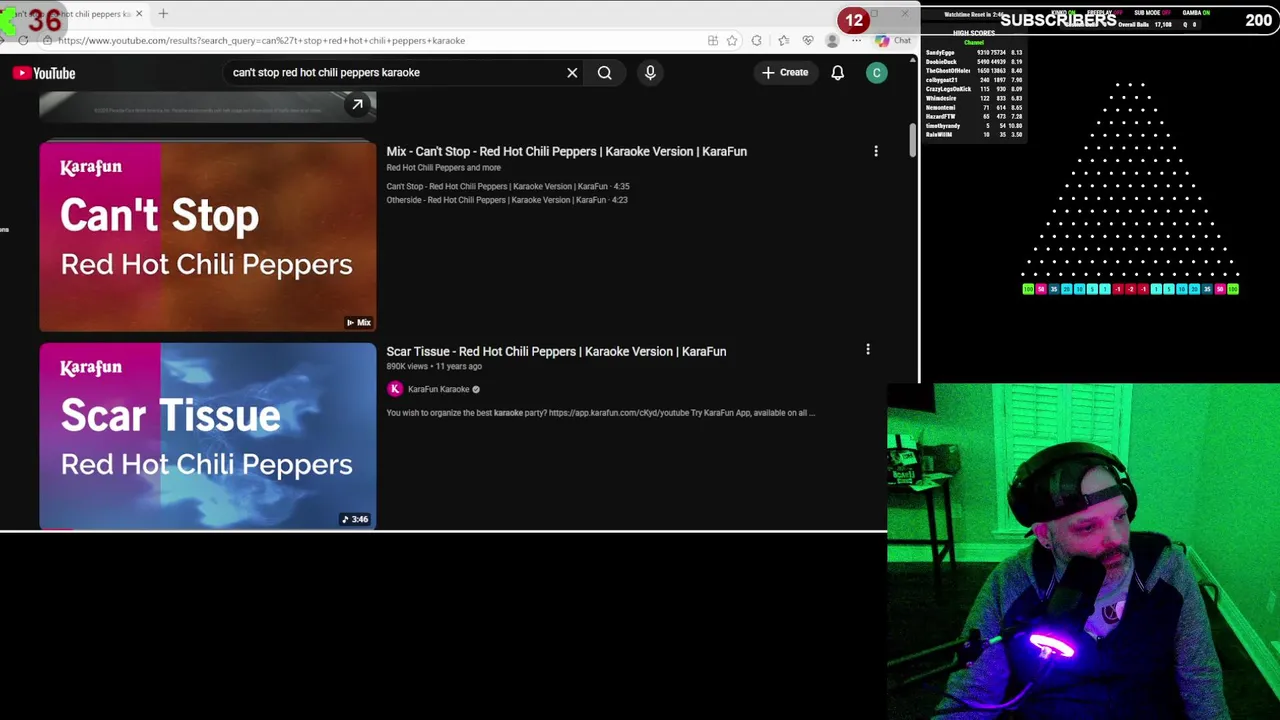Open the Can't Stop karaoke thumbnail
Screen dimensions: 1280x720
208,236
